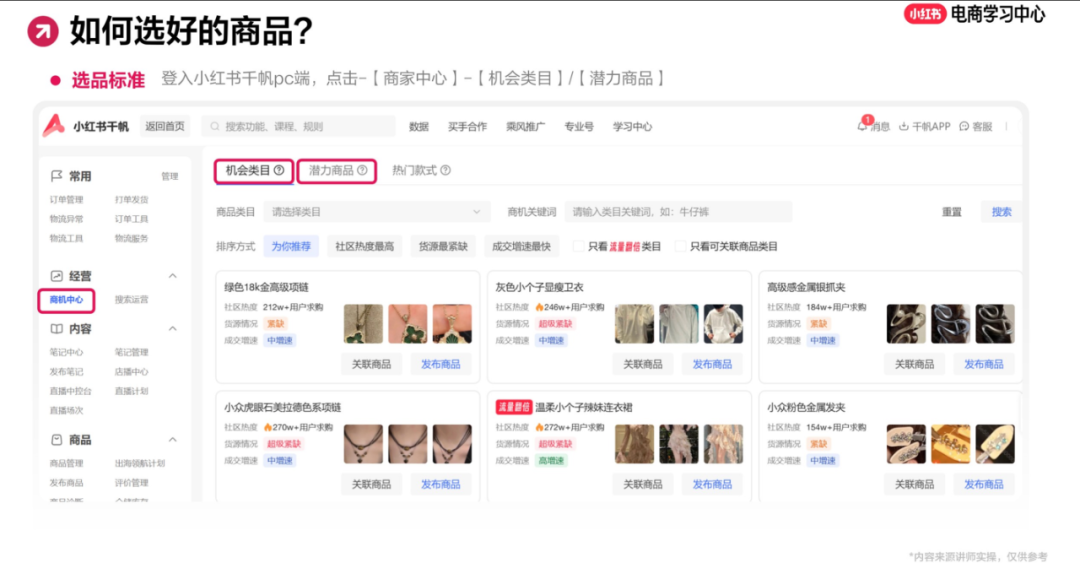1080x563 pixels.
Task: Open first thumbnail of 绿色18k金高级项链
Action: (363, 323)
